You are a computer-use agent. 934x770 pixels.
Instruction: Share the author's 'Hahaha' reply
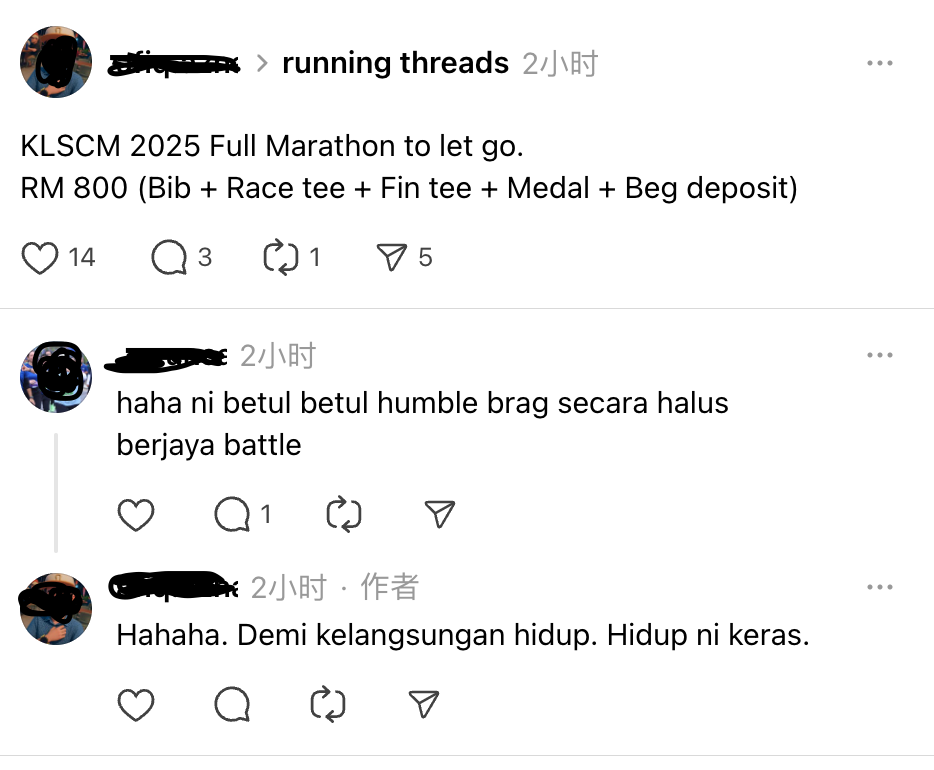[x=424, y=704]
